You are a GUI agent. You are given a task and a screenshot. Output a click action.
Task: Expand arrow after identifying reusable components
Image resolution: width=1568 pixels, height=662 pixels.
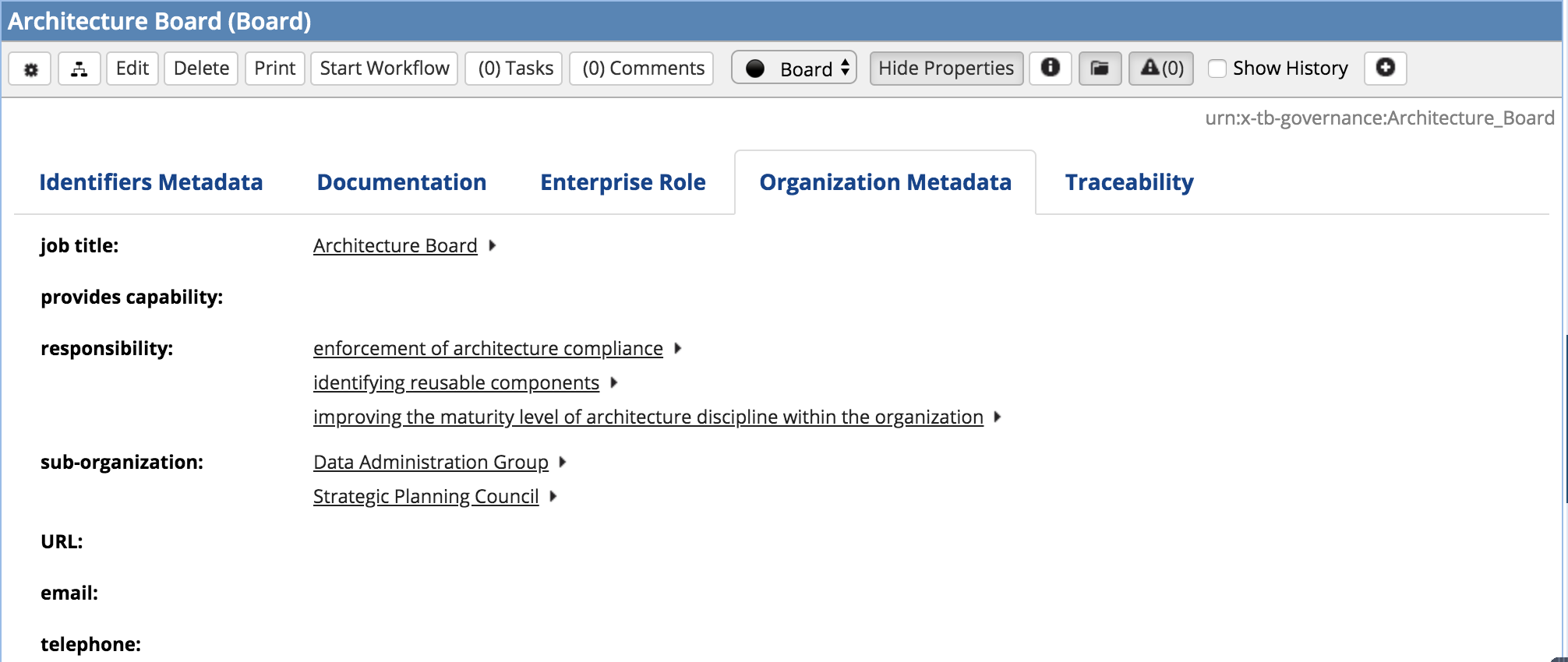coord(614,383)
